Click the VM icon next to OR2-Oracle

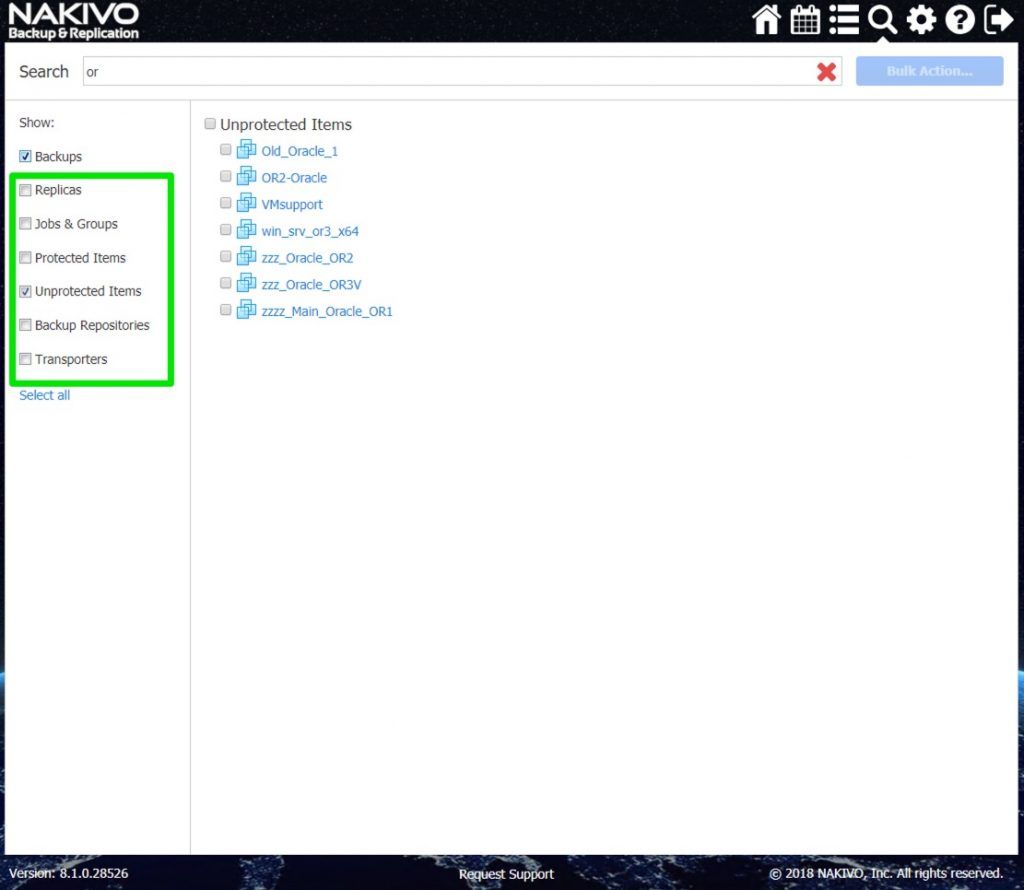(x=246, y=176)
